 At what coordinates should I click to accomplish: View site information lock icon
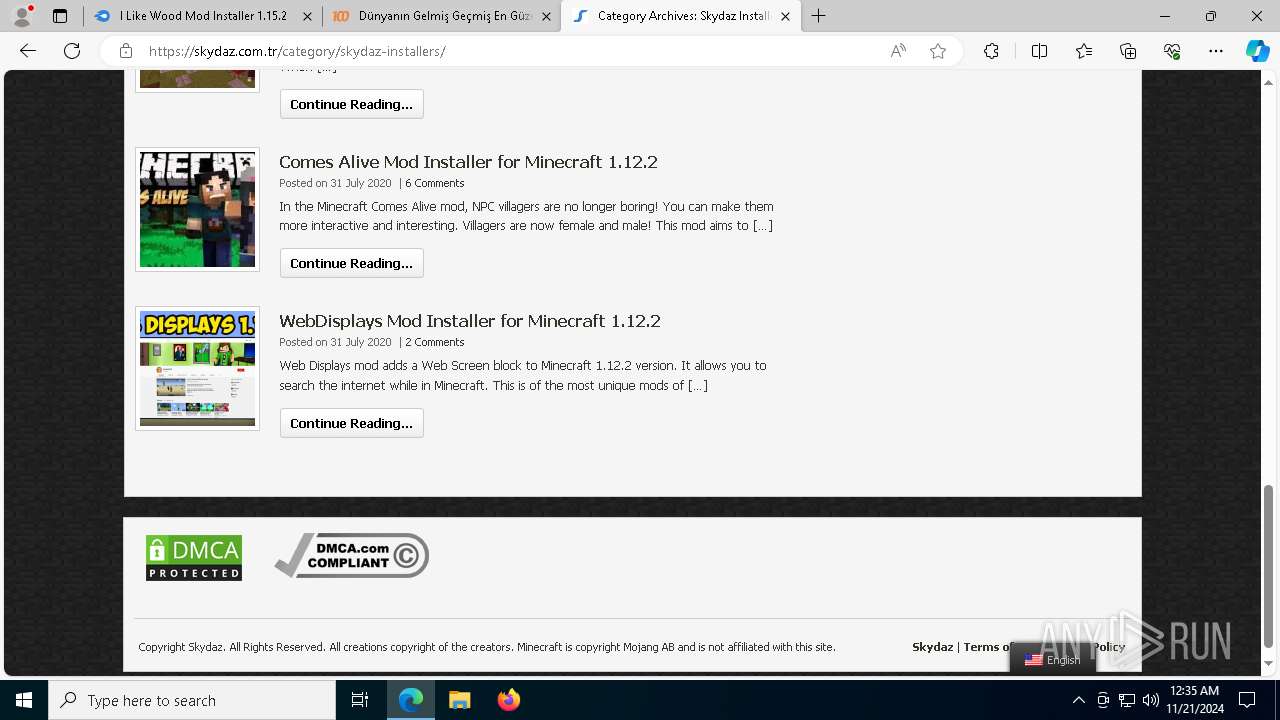pos(125,51)
